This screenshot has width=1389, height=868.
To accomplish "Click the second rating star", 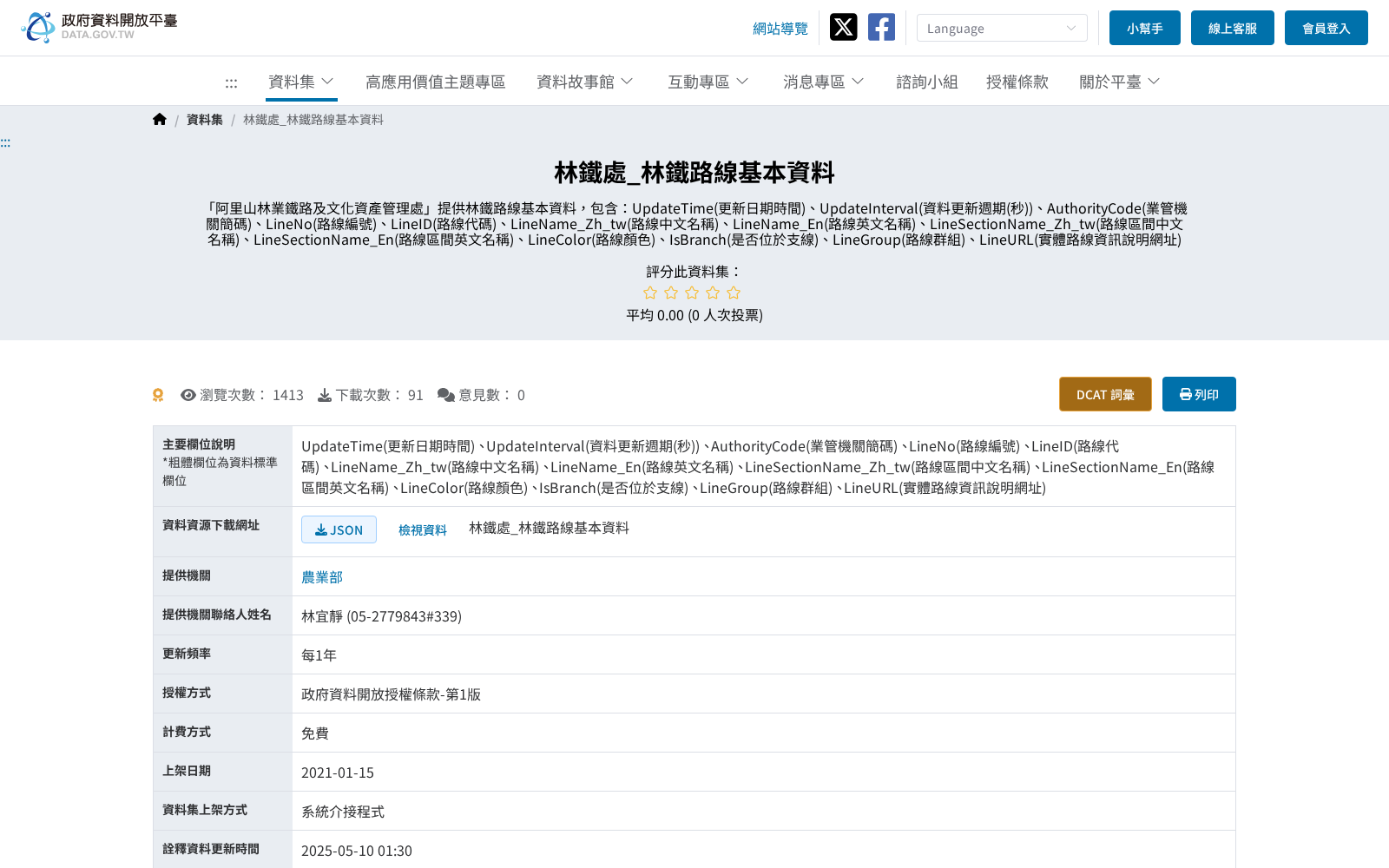I will tap(671, 293).
